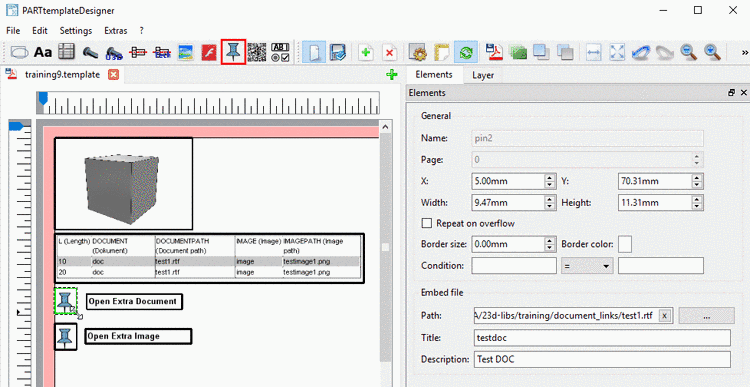Click the green plus beside the tab bar
Screen dimensions: 750x387
point(392,75)
